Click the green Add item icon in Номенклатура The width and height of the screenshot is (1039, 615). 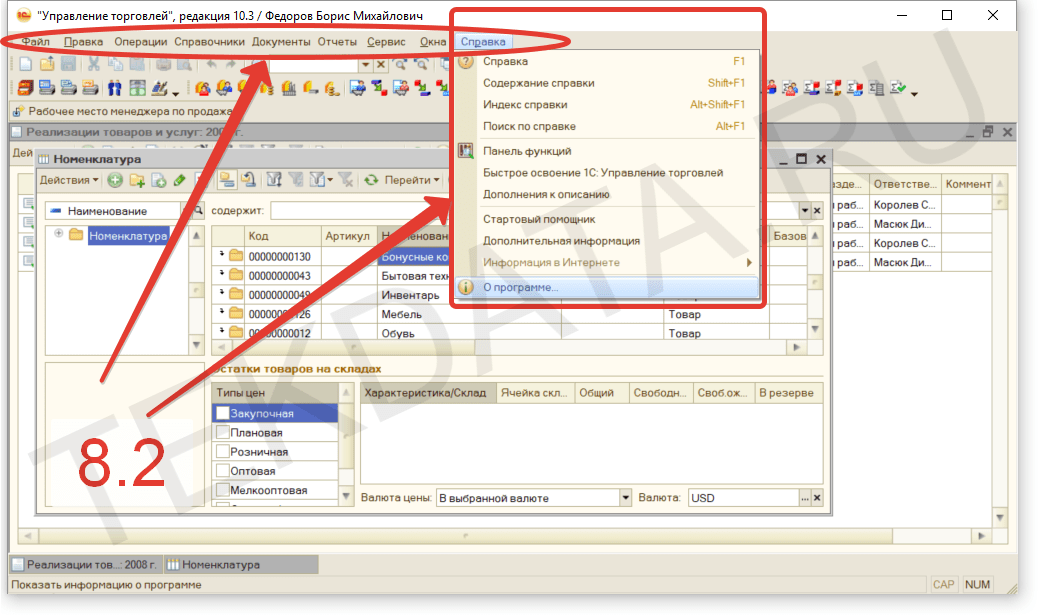pyautogui.click(x=115, y=180)
